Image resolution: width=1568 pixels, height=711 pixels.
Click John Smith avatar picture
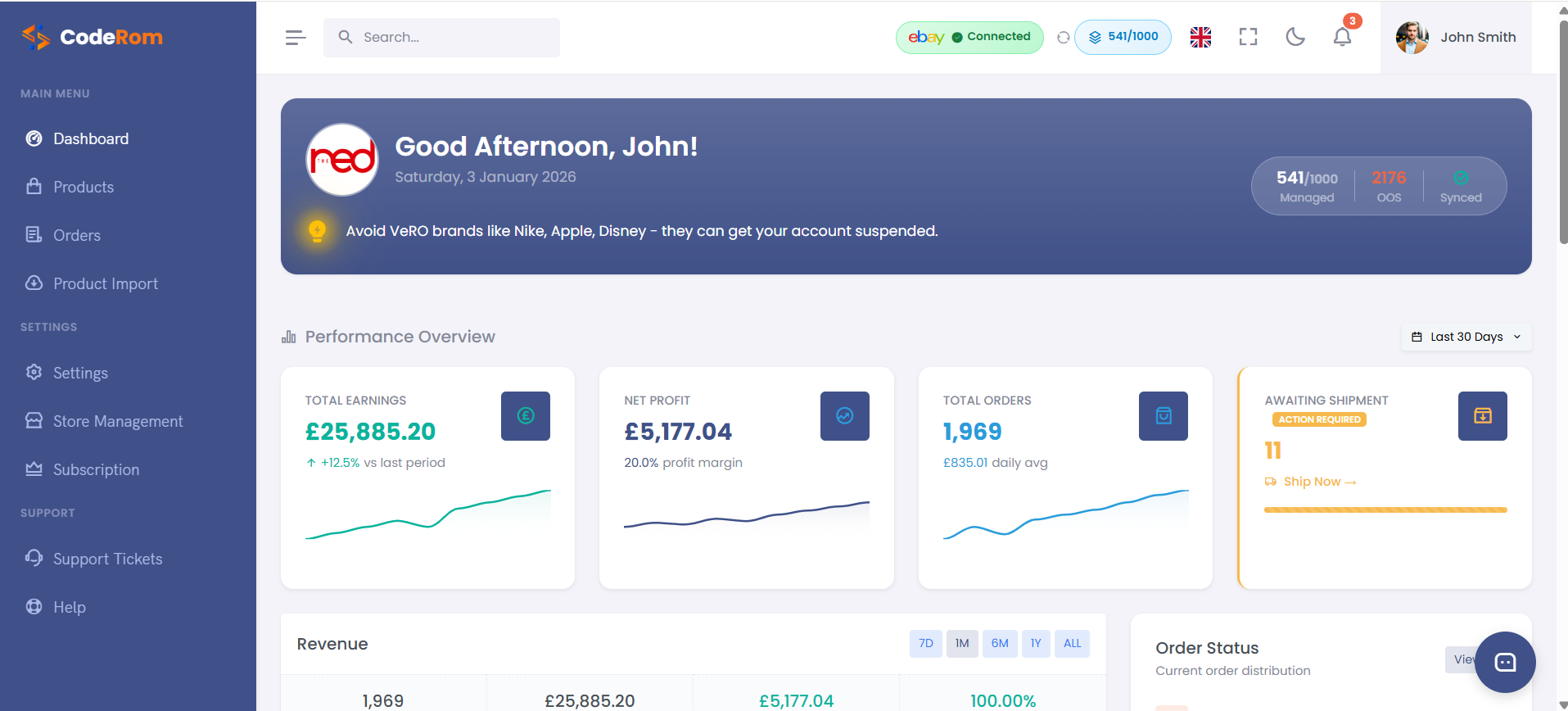click(x=1412, y=38)
